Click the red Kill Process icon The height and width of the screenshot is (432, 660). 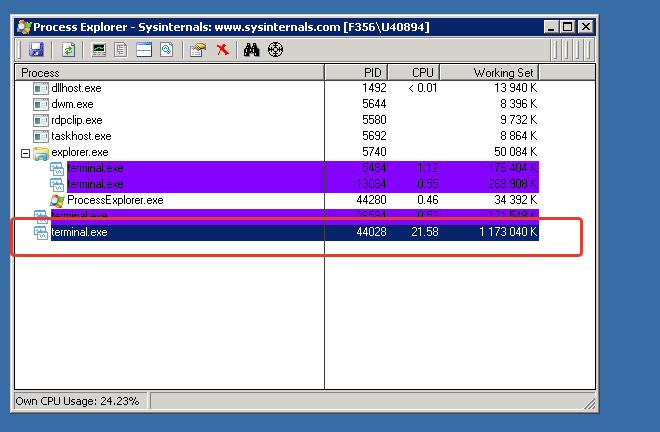point(223,50)
